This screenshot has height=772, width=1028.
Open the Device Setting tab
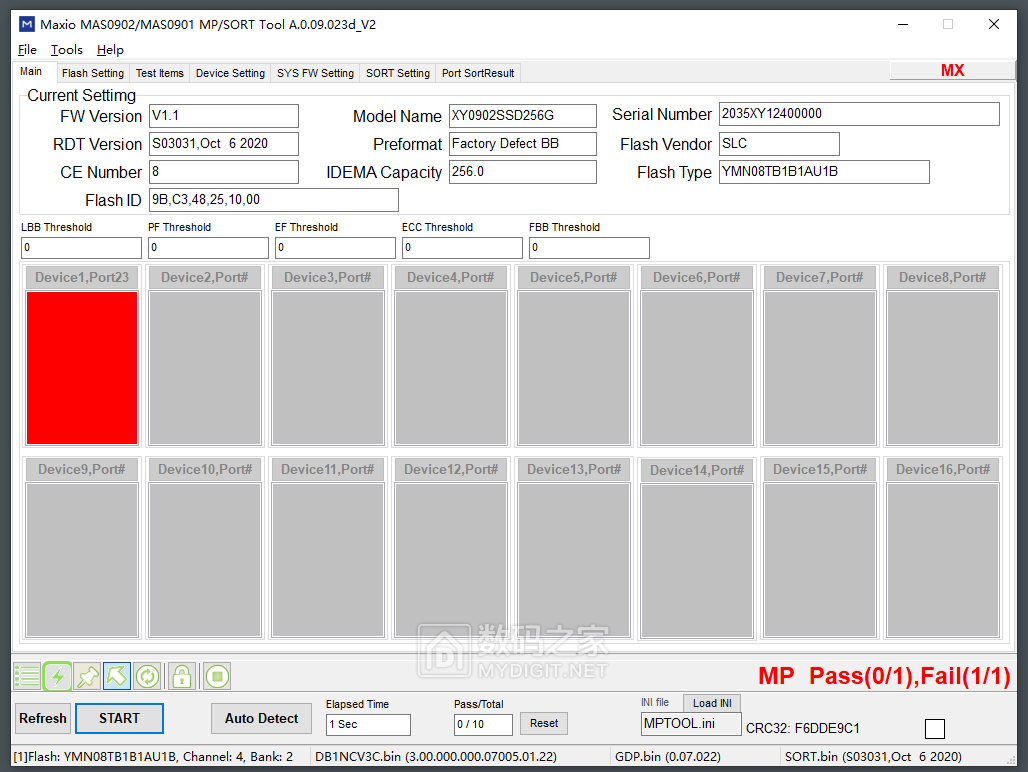pos(230,73)
